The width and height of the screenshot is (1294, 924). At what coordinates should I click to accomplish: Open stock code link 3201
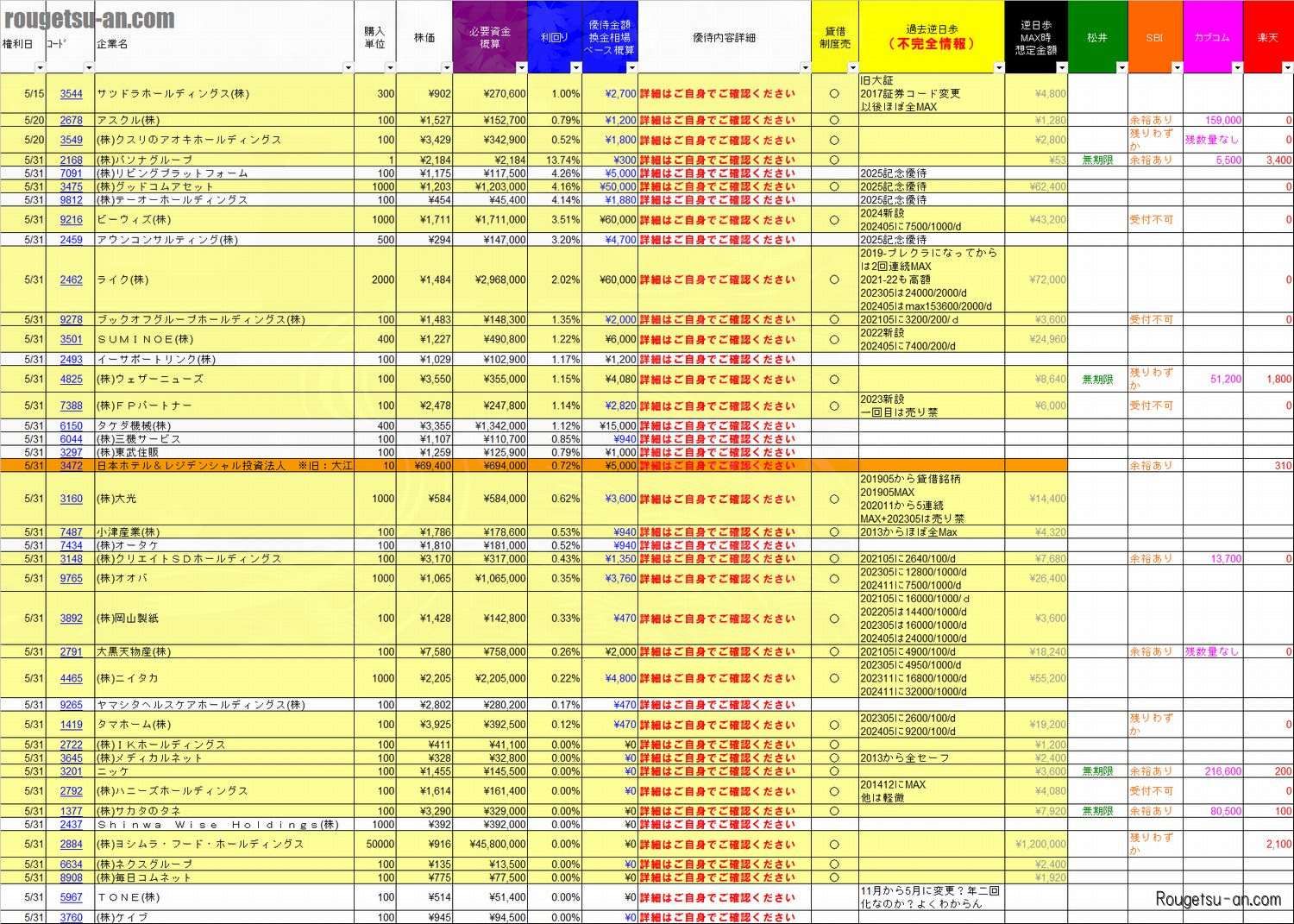72,771
